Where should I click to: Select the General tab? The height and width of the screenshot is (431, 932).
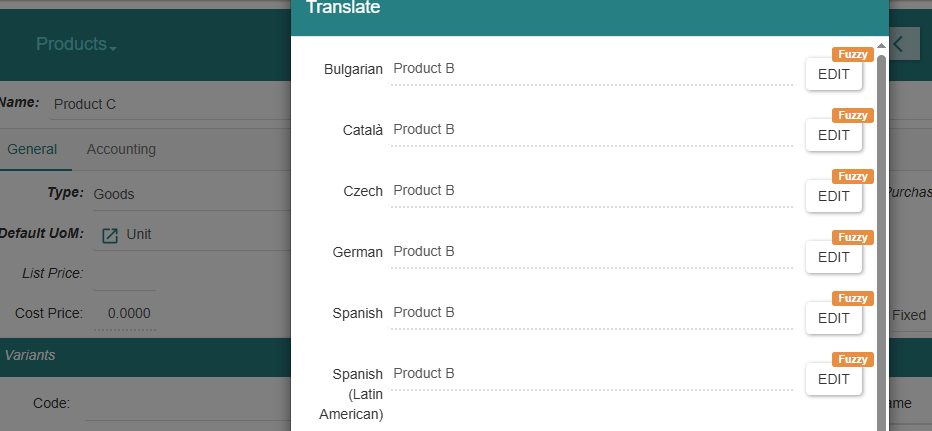click(x=32, y=149)
